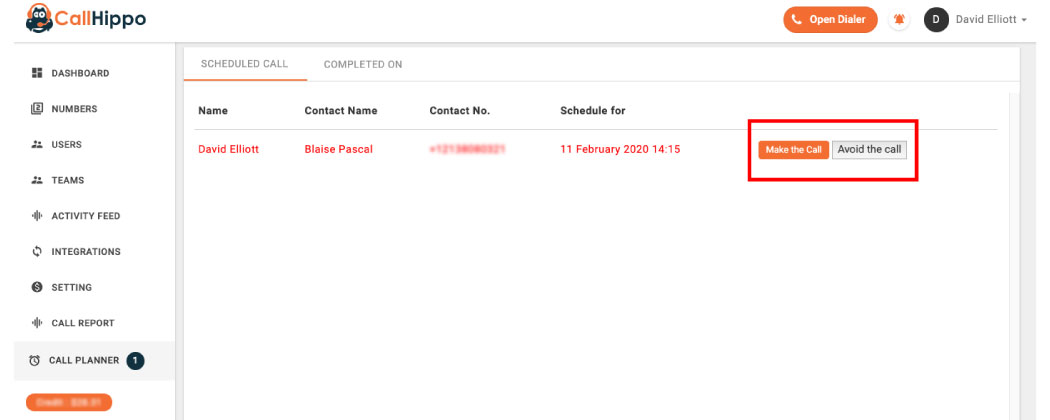Click the Teams people icon

37,180
